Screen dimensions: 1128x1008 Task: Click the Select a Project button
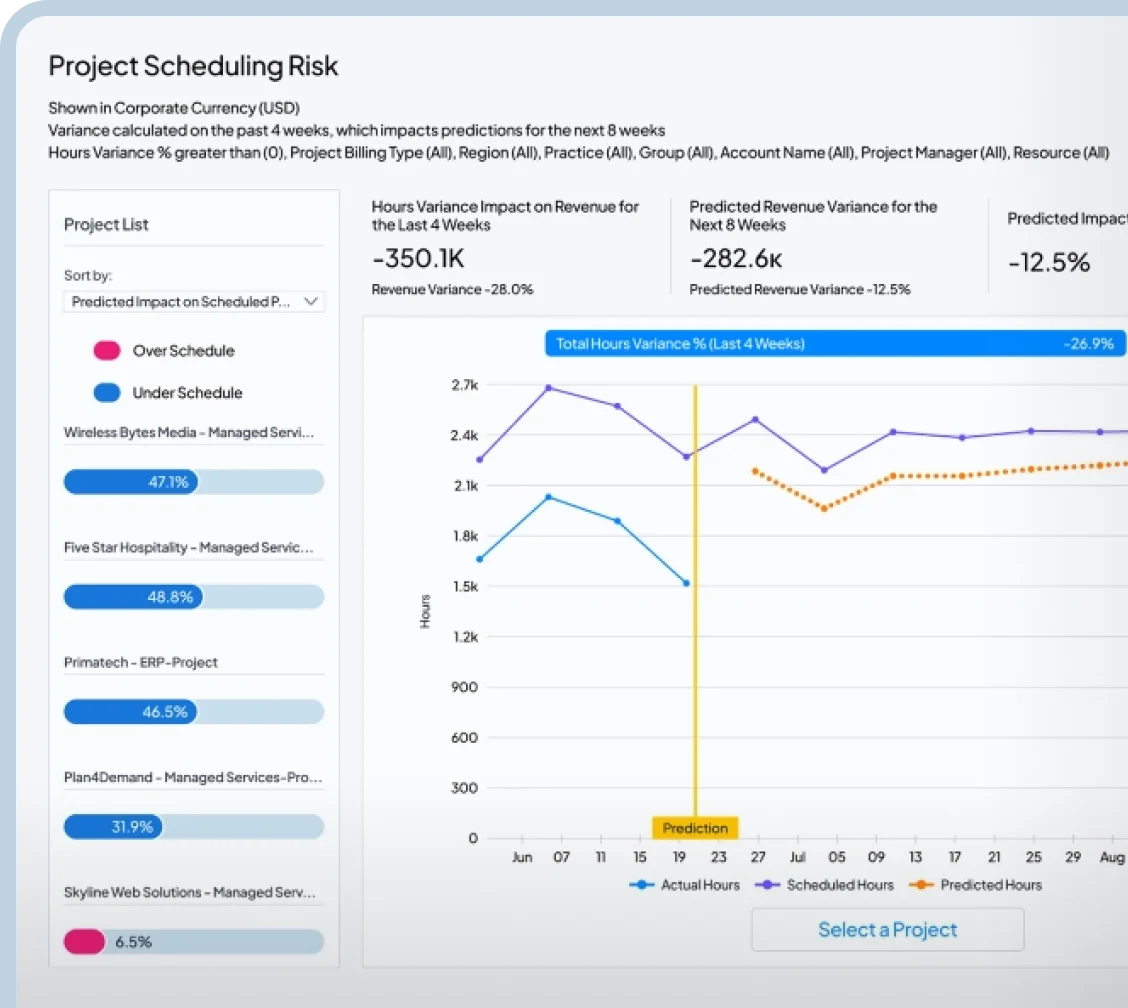click(887, 930)
